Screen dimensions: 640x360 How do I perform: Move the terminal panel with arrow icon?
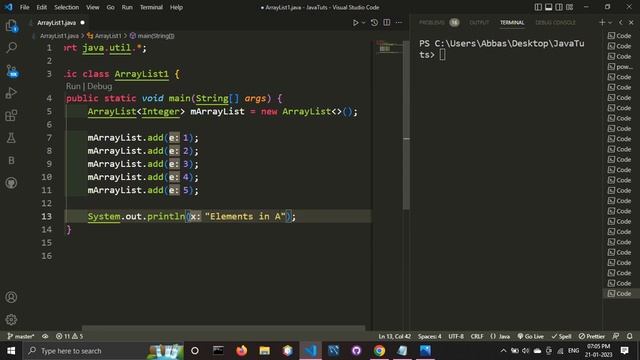(621, 23)
